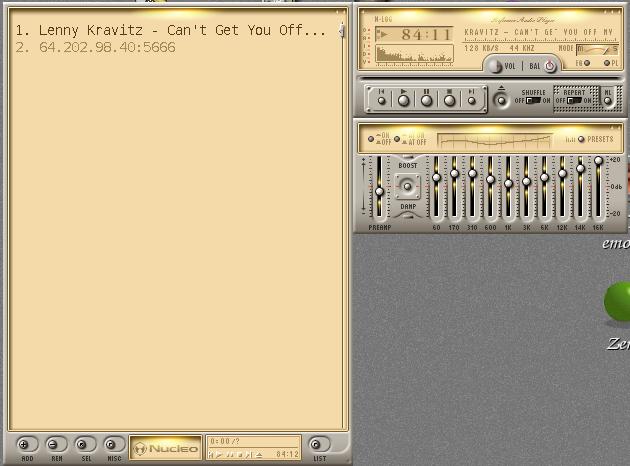Screen dimensions: 630x466
Task: Click the seek bar under song title
Action: pos(540,41)
